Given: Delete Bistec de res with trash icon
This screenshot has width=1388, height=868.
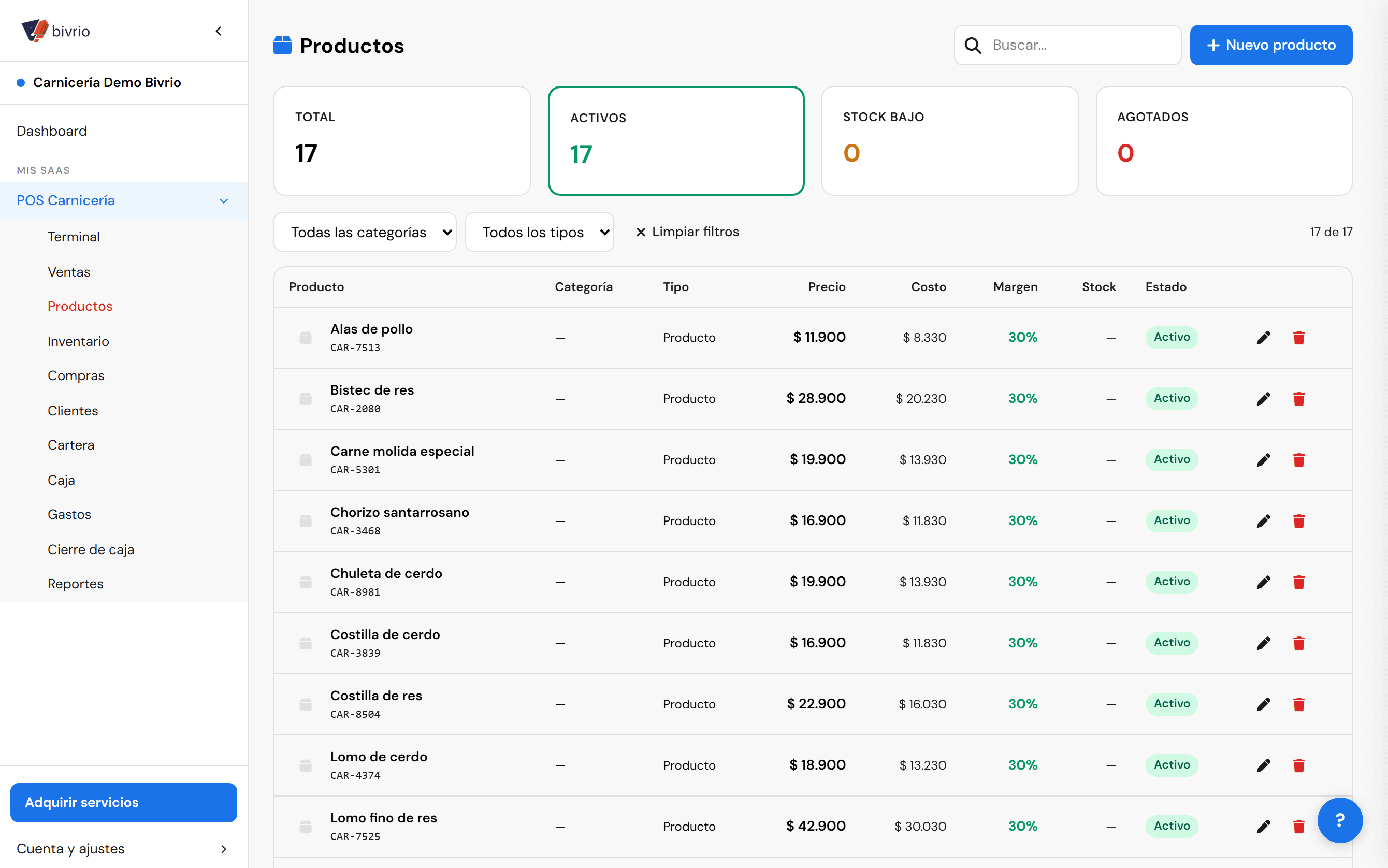Looking at the screenshot, I should click(x=1298, y=398).
